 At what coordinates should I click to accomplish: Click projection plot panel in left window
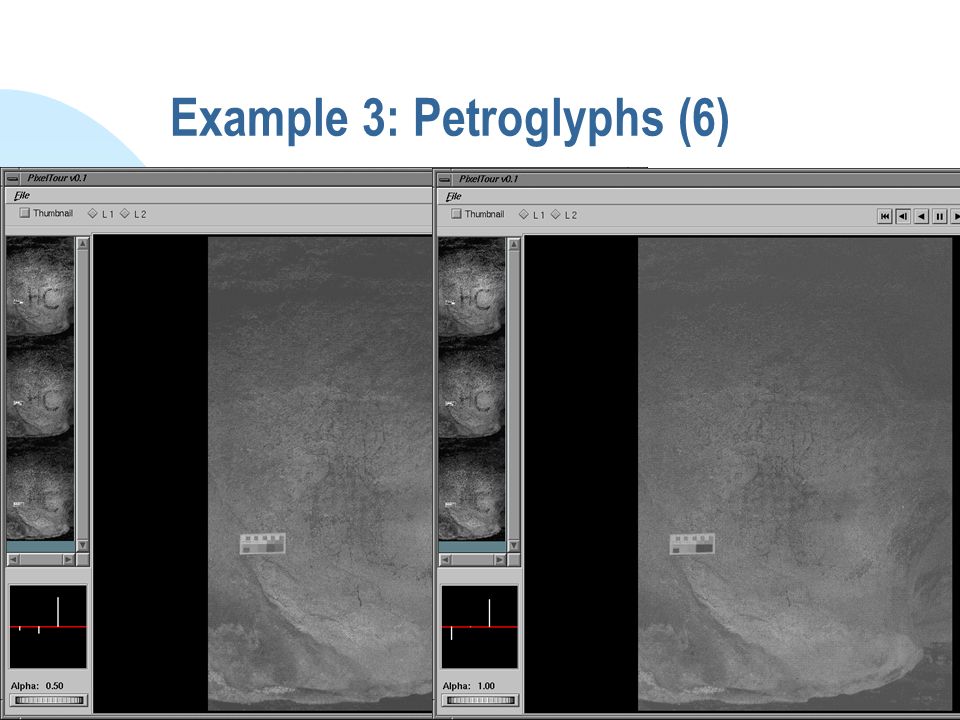tap(48, 627)
